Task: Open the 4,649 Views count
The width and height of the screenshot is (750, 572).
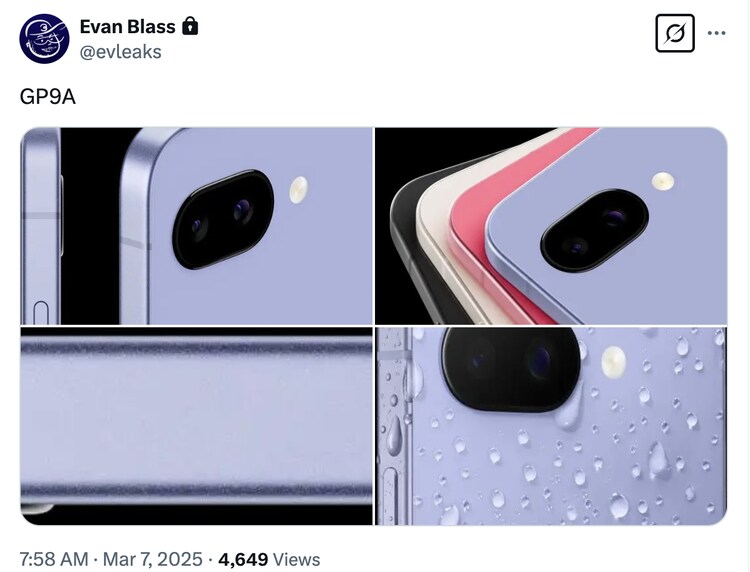Action: pyautogui.click(x=269, y=559)
